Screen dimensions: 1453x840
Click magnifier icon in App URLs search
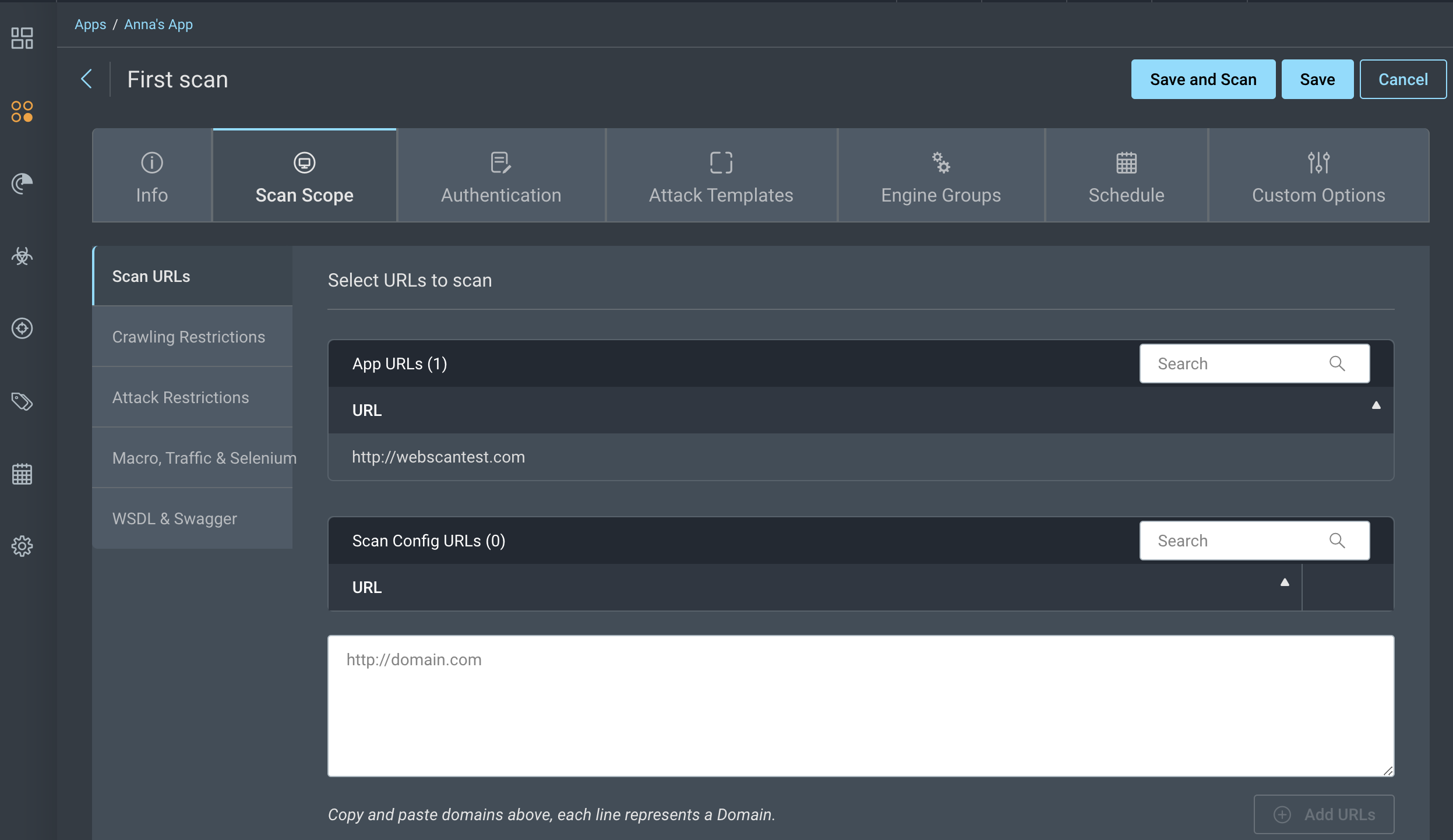click(1337, 364)
